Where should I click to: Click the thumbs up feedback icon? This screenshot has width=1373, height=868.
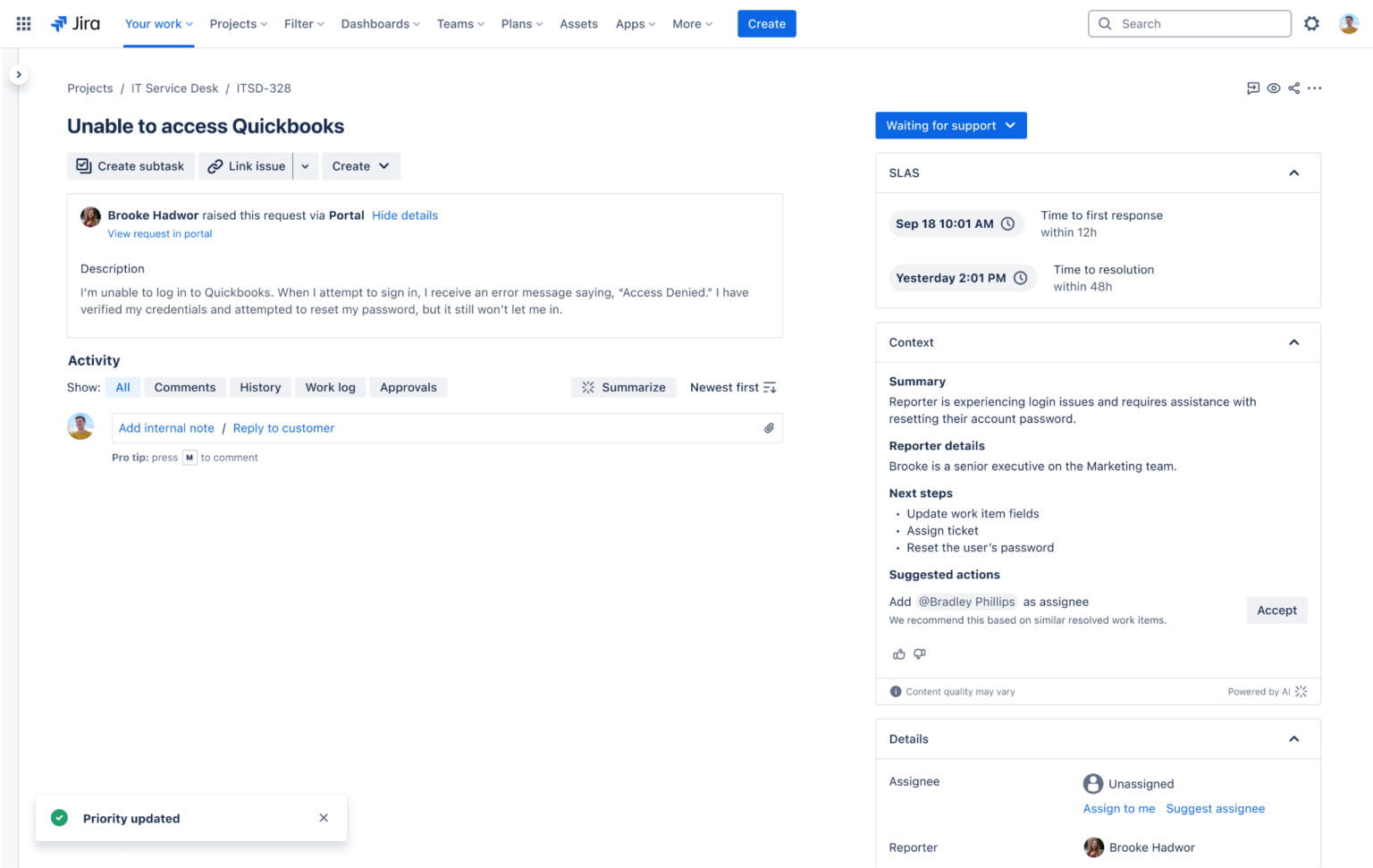tap(899, 654)
